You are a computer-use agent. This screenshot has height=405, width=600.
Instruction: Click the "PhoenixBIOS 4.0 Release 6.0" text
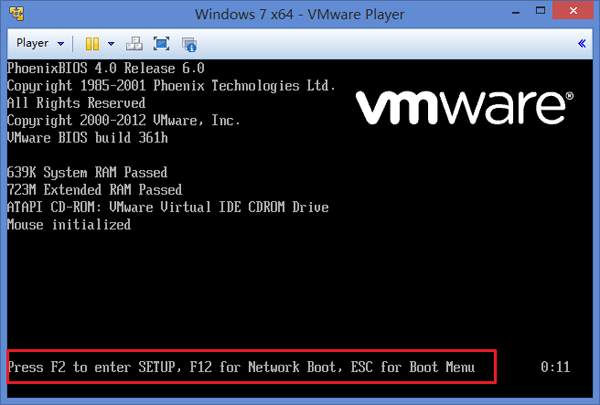coord(106,68)
